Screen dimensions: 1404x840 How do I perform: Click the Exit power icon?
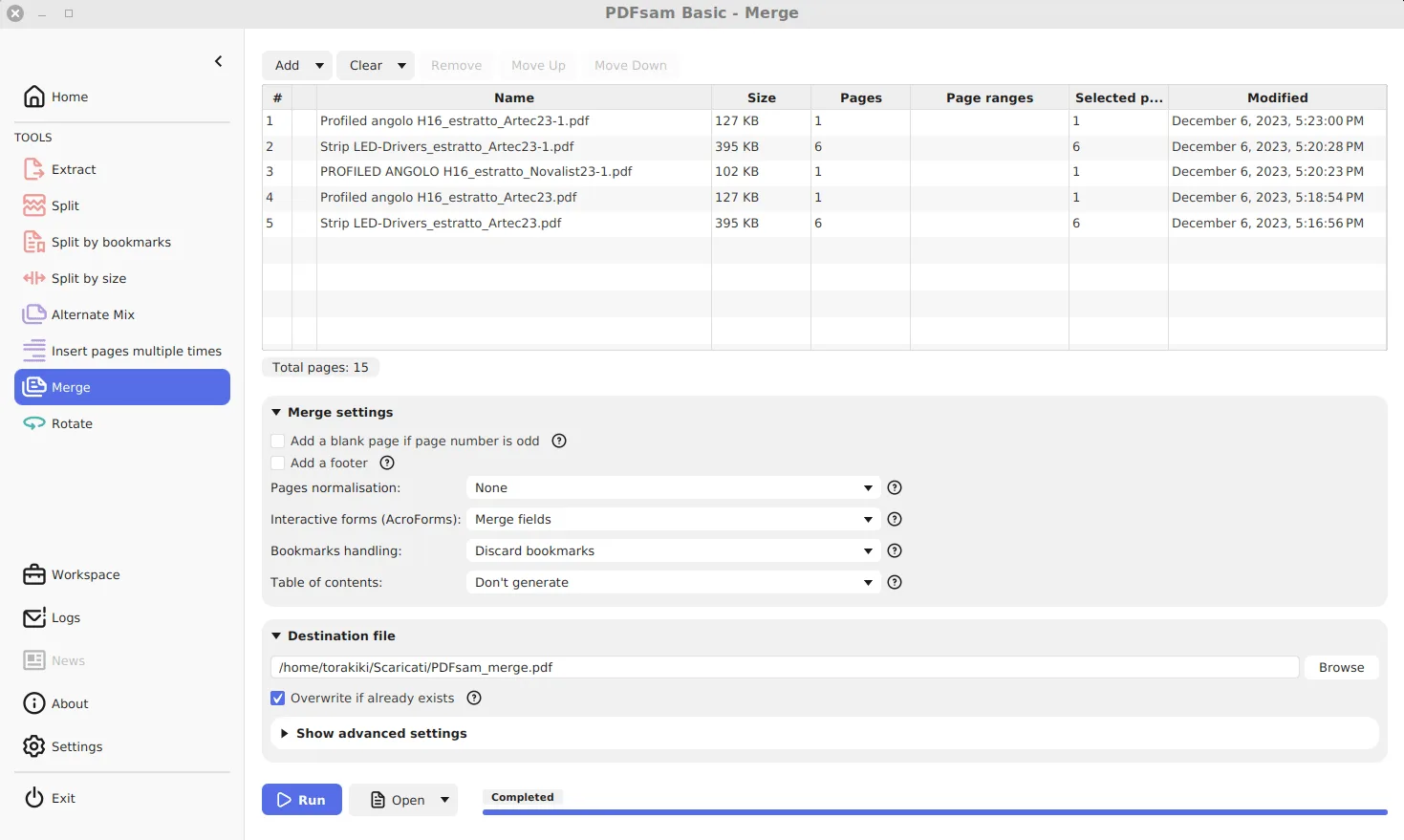34,798
